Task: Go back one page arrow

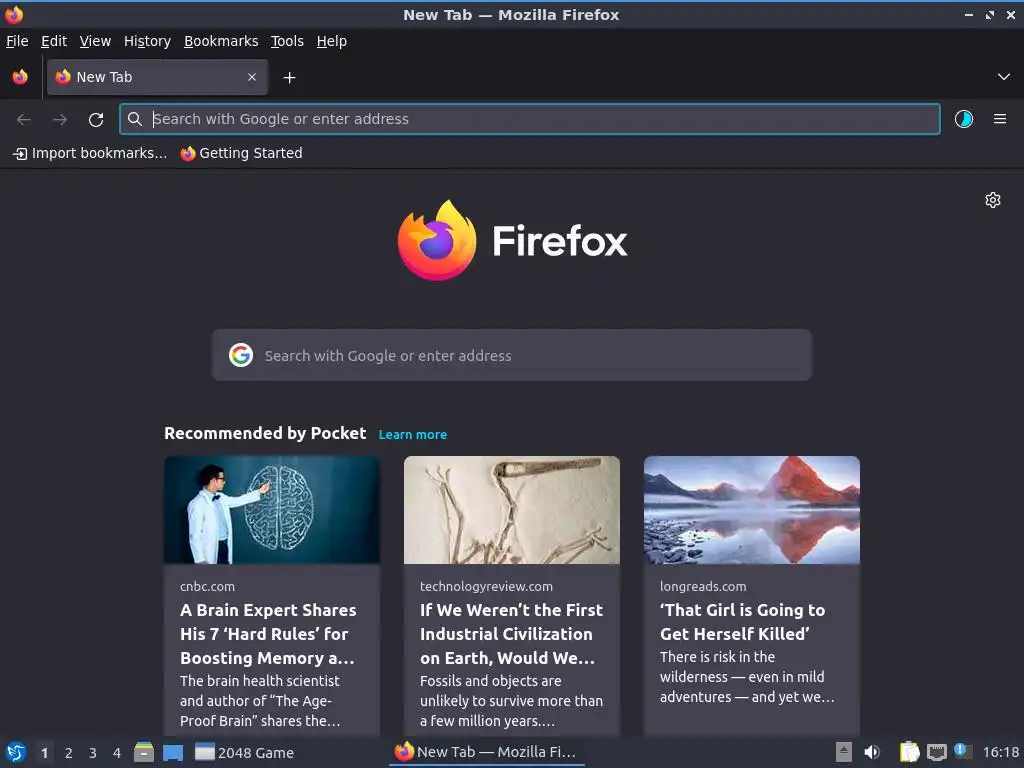Action: click(24, 120)
